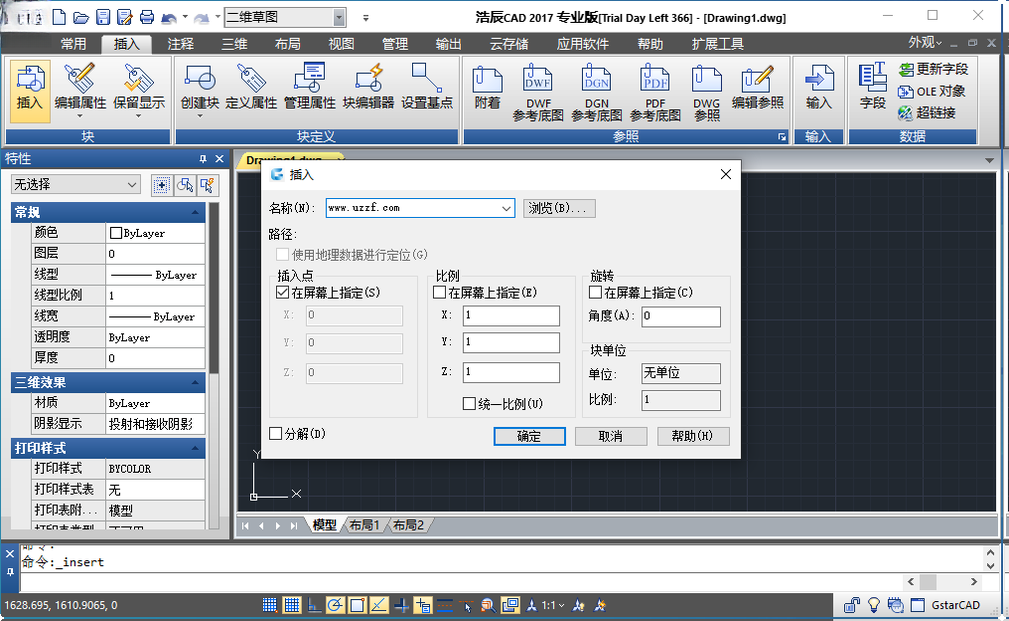Check rotation specify on-screen option
The width and height of the screenshot is (1009, 621).
(595, 292)
